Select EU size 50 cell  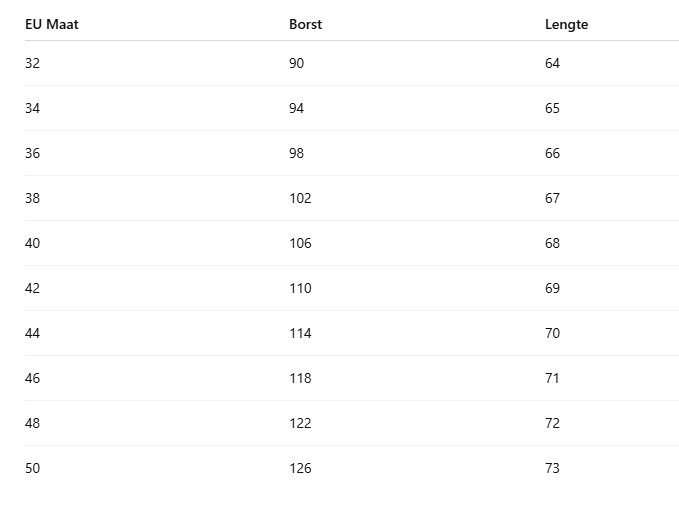click(x=32, y=469)
